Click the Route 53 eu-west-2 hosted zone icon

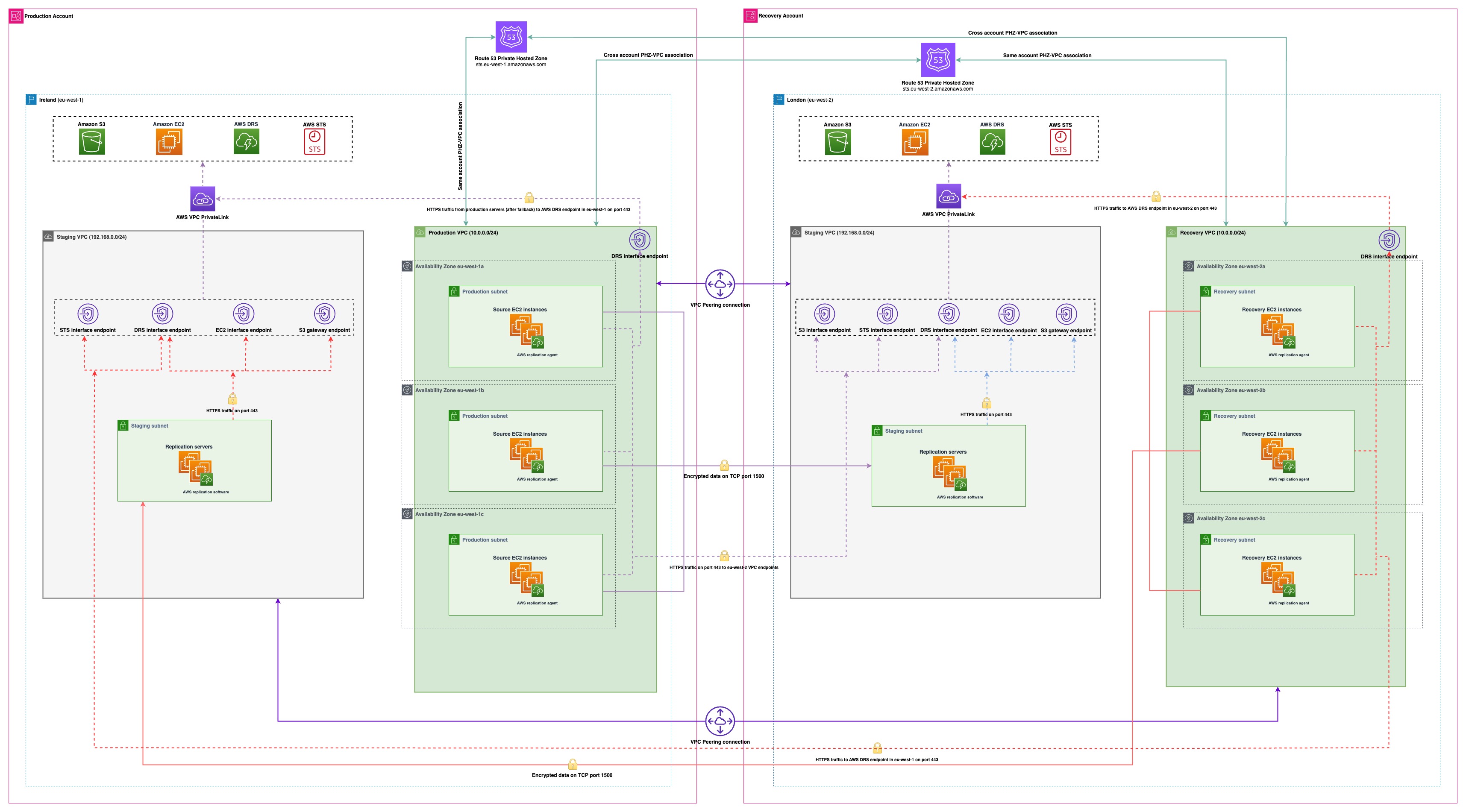(937, 60)
